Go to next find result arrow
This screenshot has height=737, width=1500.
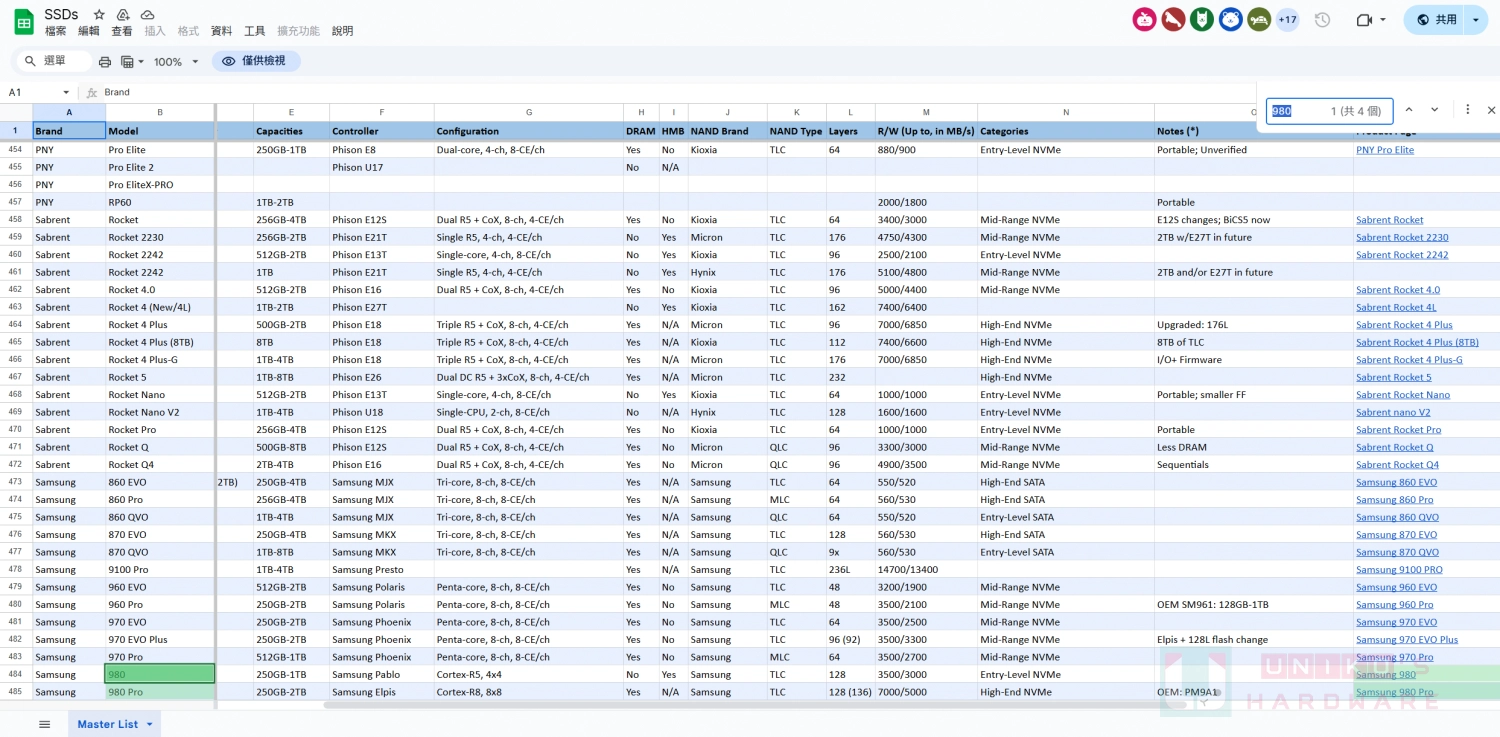tap(1434, 110)
